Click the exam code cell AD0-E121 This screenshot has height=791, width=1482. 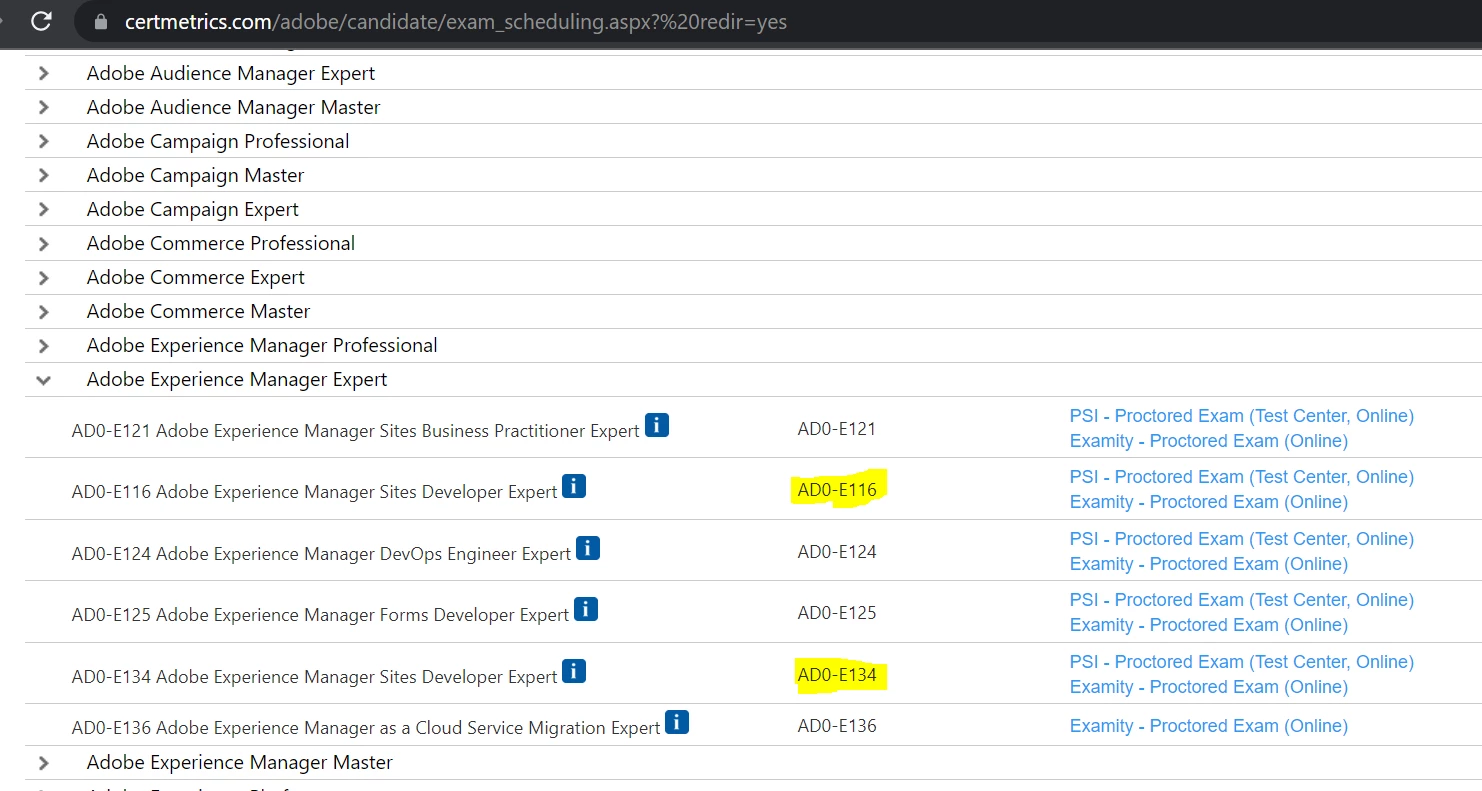(x=837, y=429)
